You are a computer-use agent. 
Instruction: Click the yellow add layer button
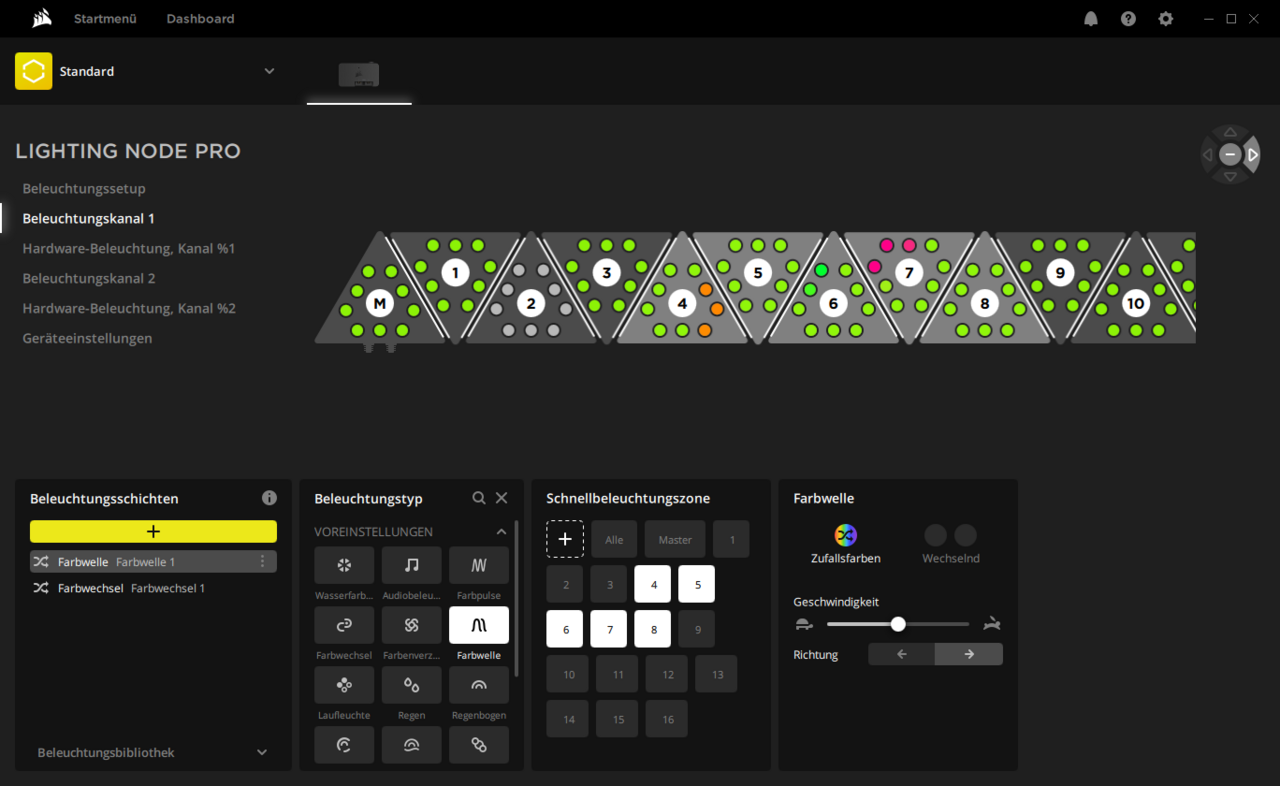tap(153, 531)
